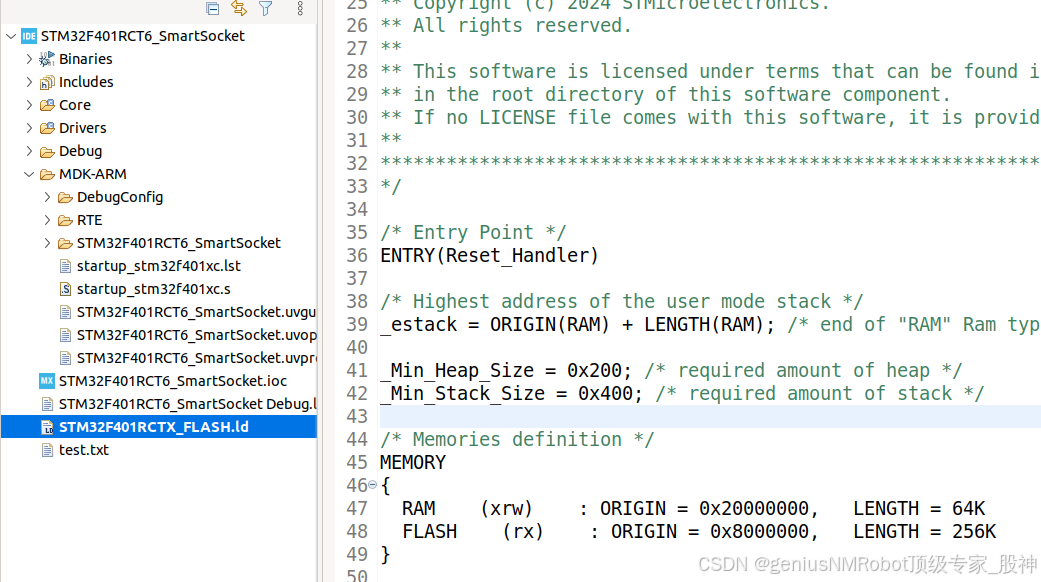Screen dimensions: 1041x582
Task: Click the Collapse All icon
Action: [213, 8]
